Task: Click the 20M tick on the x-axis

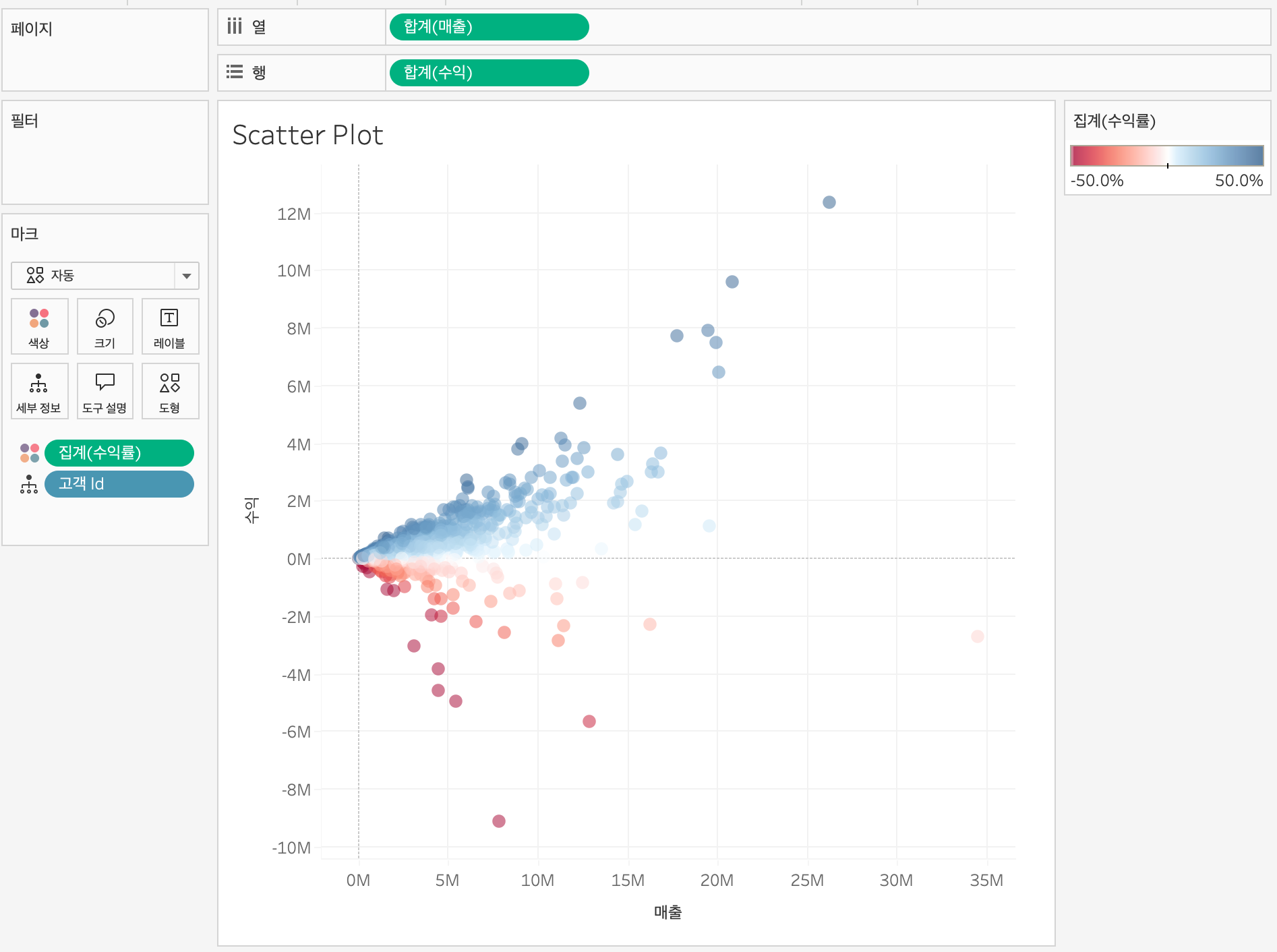Action: pos(717,880)
